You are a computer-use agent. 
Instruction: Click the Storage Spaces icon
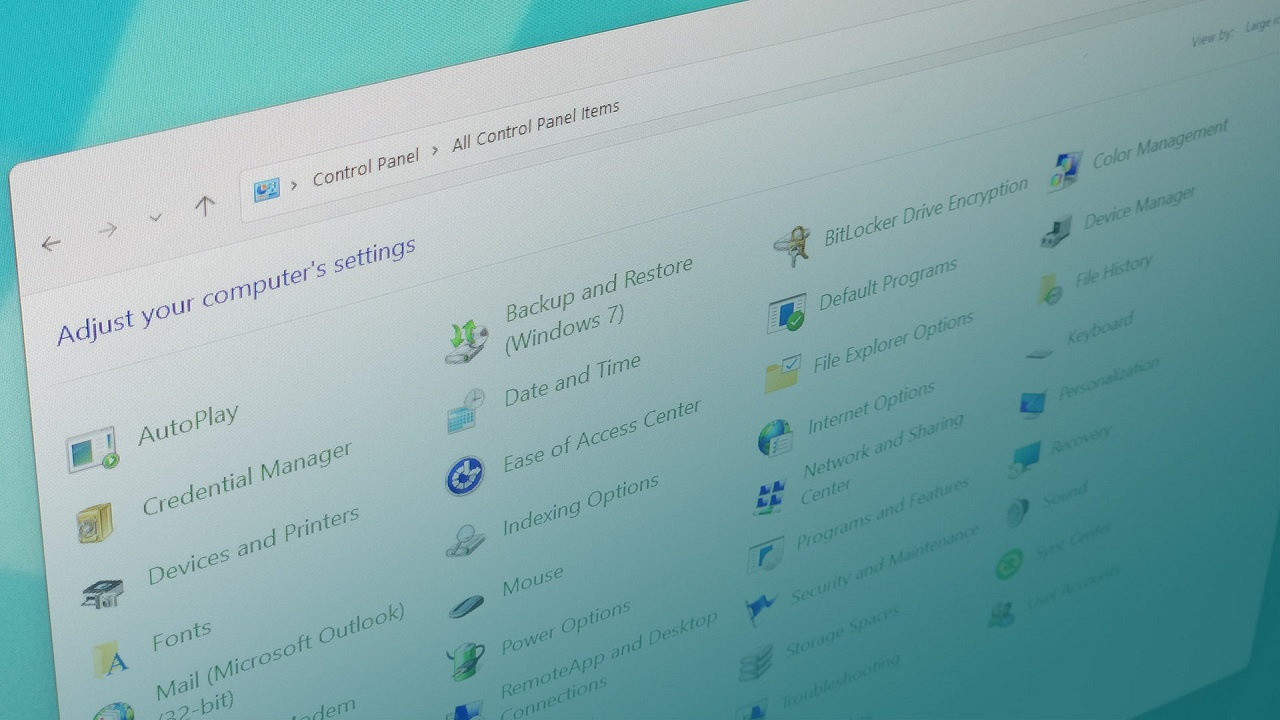tap(756, 662)
